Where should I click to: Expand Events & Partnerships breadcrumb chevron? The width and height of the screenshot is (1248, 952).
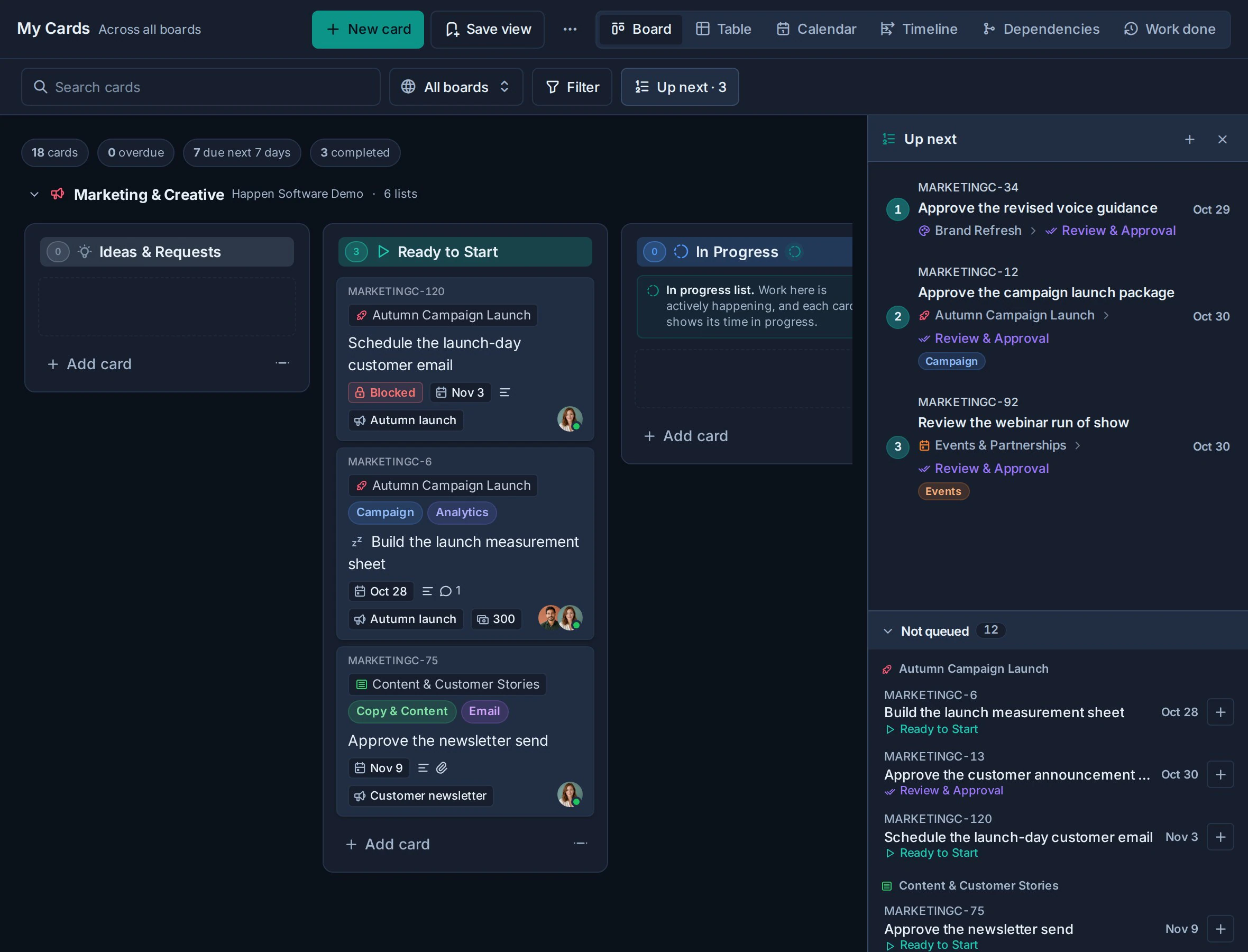point(1077,446)
